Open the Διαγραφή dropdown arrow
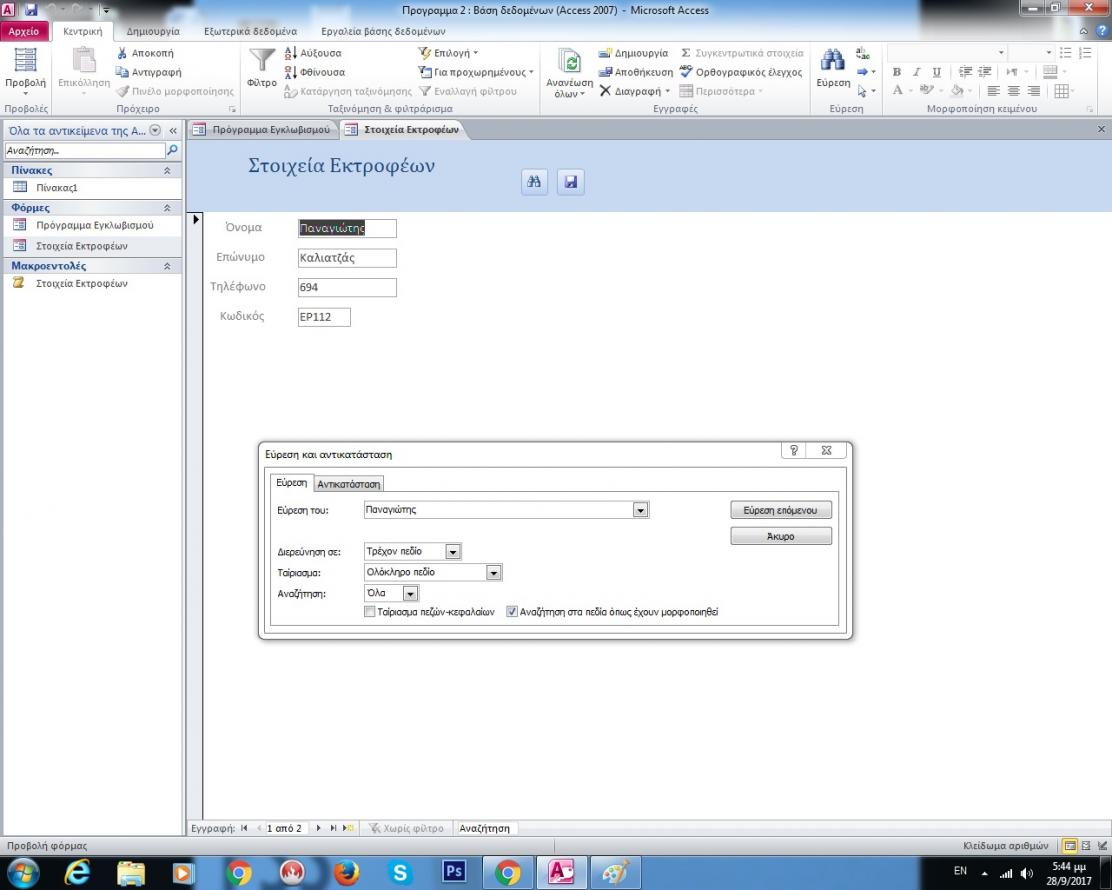Viewport: 1112px width, 890px height. [667, 91]
